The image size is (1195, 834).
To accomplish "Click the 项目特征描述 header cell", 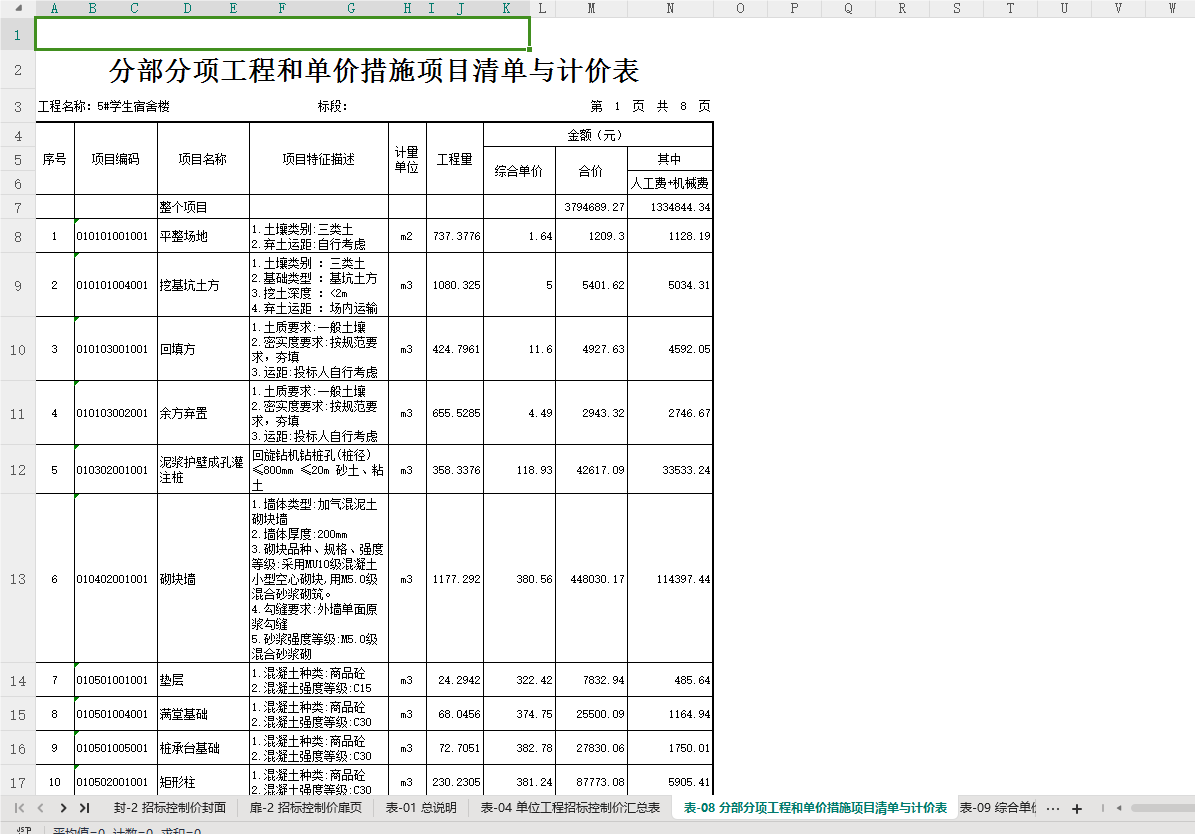I will click(319, 159).
